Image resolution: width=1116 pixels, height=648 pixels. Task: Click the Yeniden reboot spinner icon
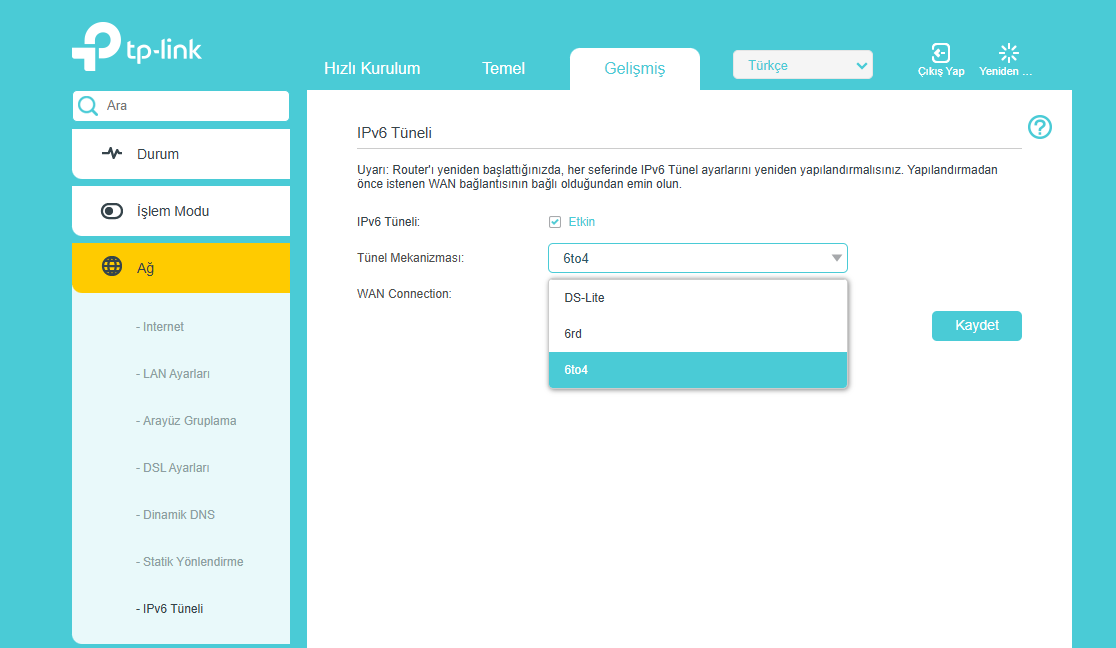pyautogui.click(x=1009, y=53)
